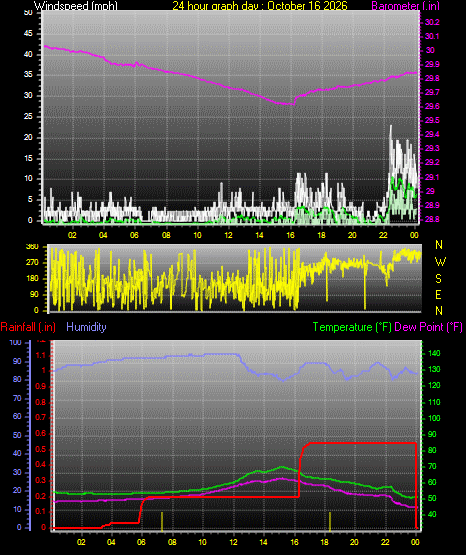Viewport: 466px width, 555px height.
Task: Click the yellow marker near hour 18
Action: [330, 521]
